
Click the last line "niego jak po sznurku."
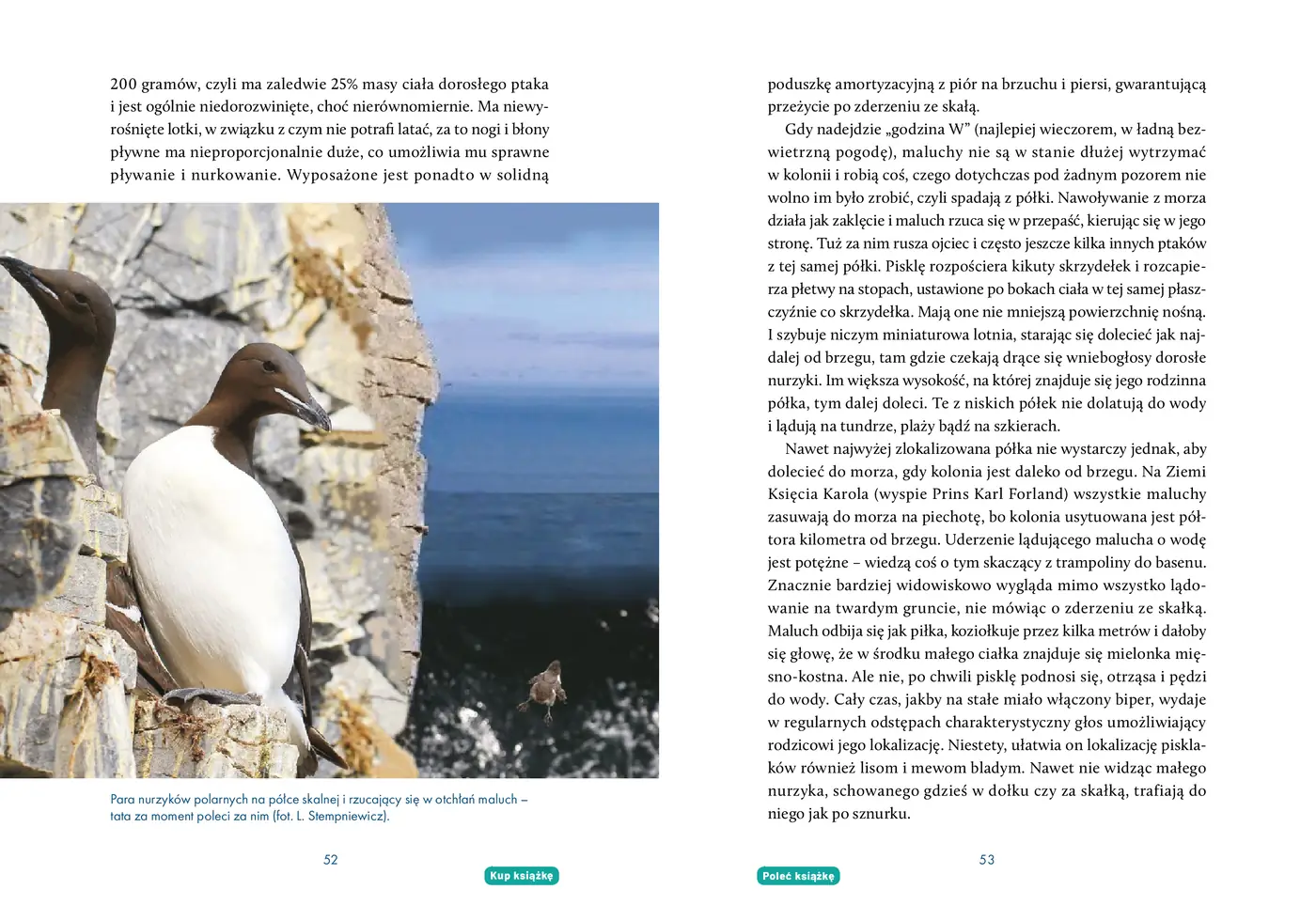(x=839, y=814)
